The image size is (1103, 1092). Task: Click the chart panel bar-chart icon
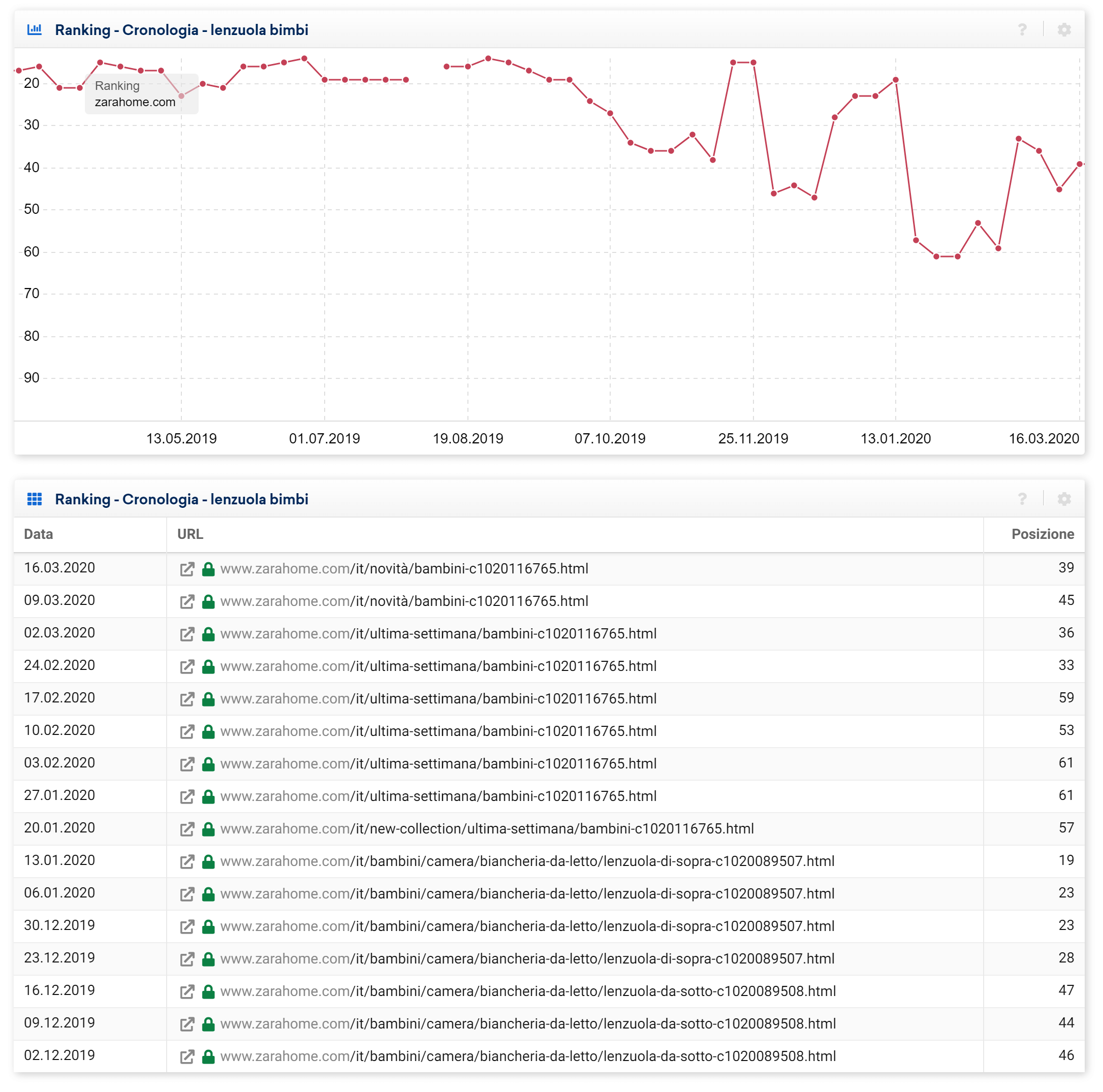(34, 29)
